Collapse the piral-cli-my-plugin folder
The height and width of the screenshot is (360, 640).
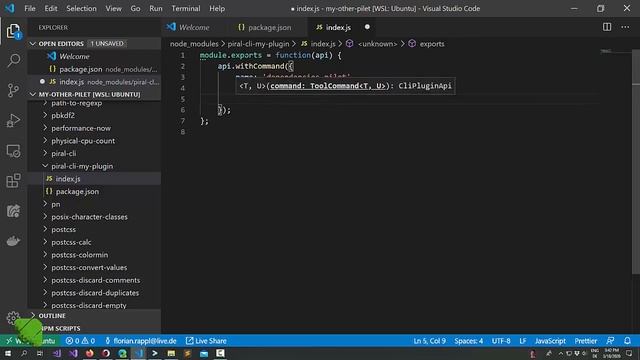tap(82, 166)
